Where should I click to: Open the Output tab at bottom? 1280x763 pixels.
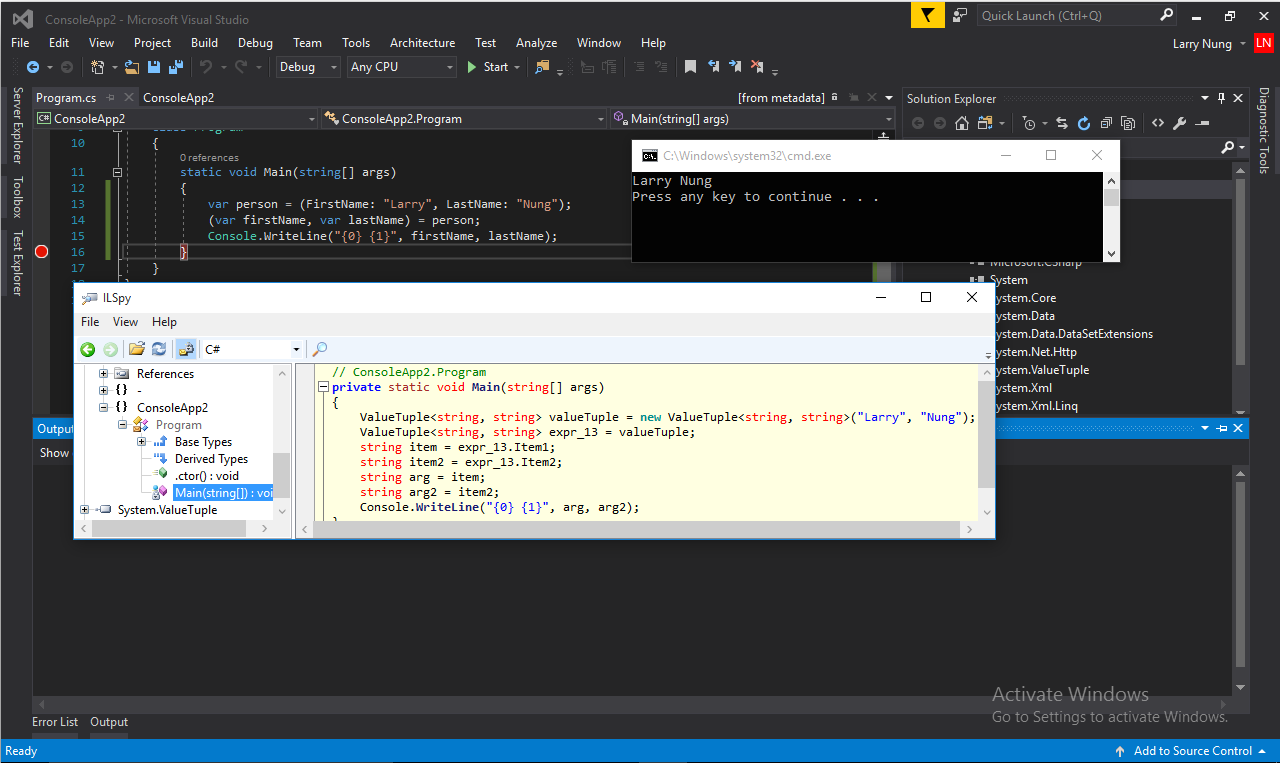click(109, 722)
